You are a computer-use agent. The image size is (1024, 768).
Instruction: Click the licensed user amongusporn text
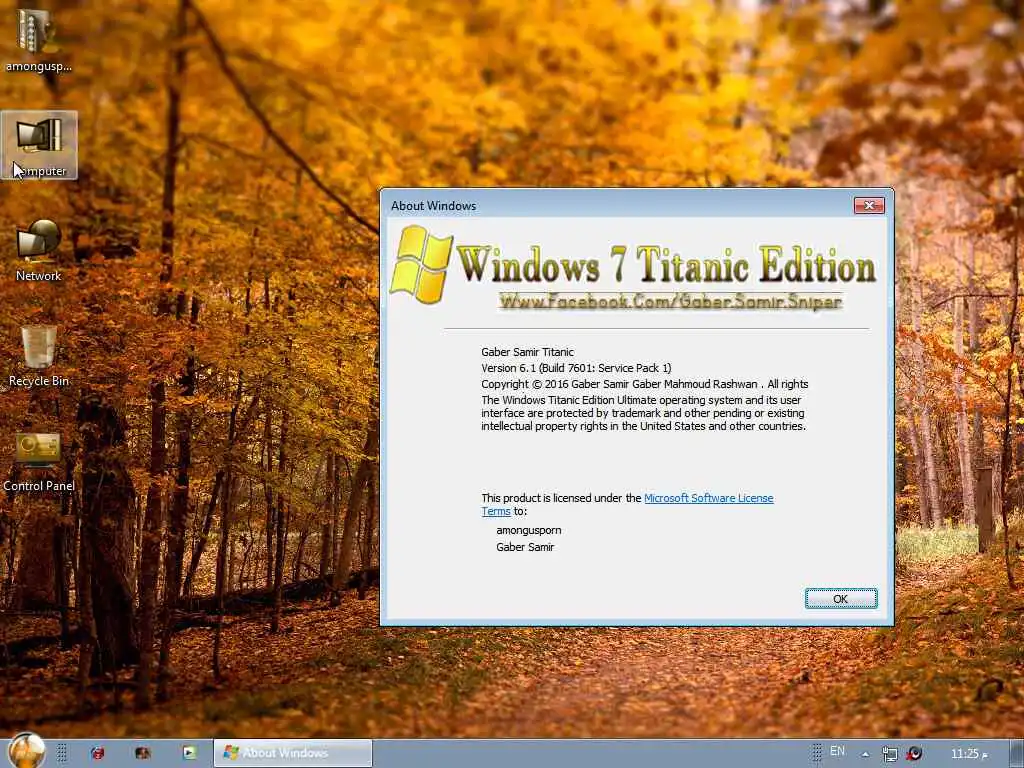[x=529, y=530]
